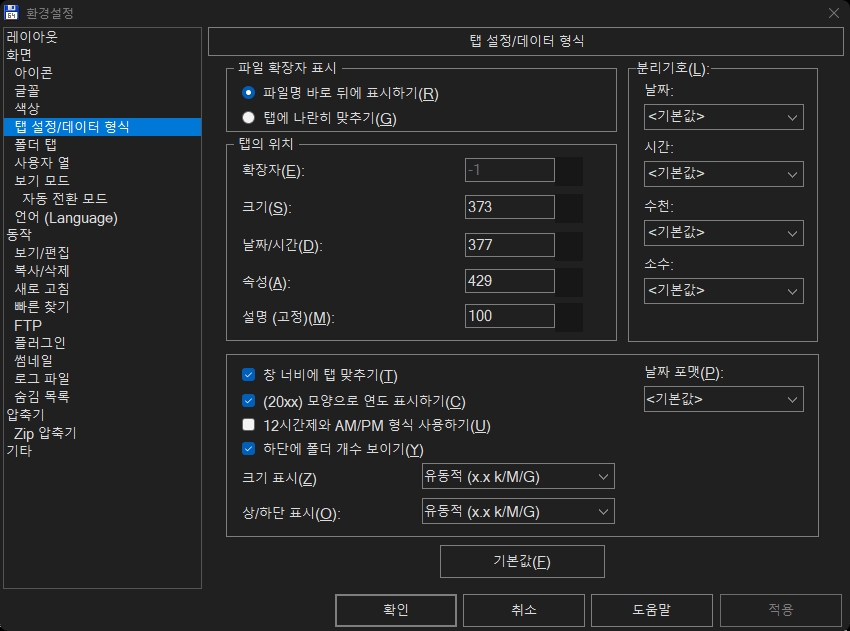This screenshot has height=631, width=850.
Task: Click the spinner beside 속성(A) field
Action: [x=569, y=282]
